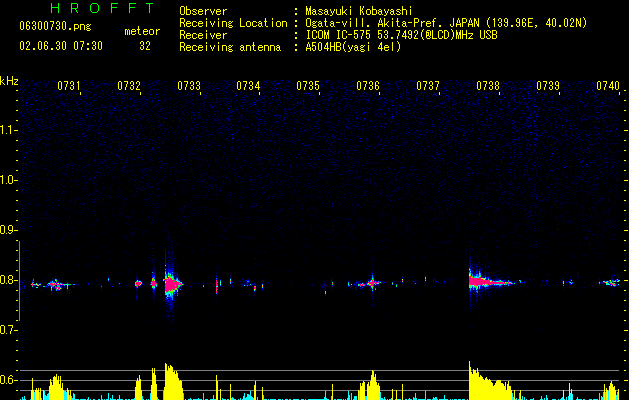Click the Observer label

[x=203, y=11]
